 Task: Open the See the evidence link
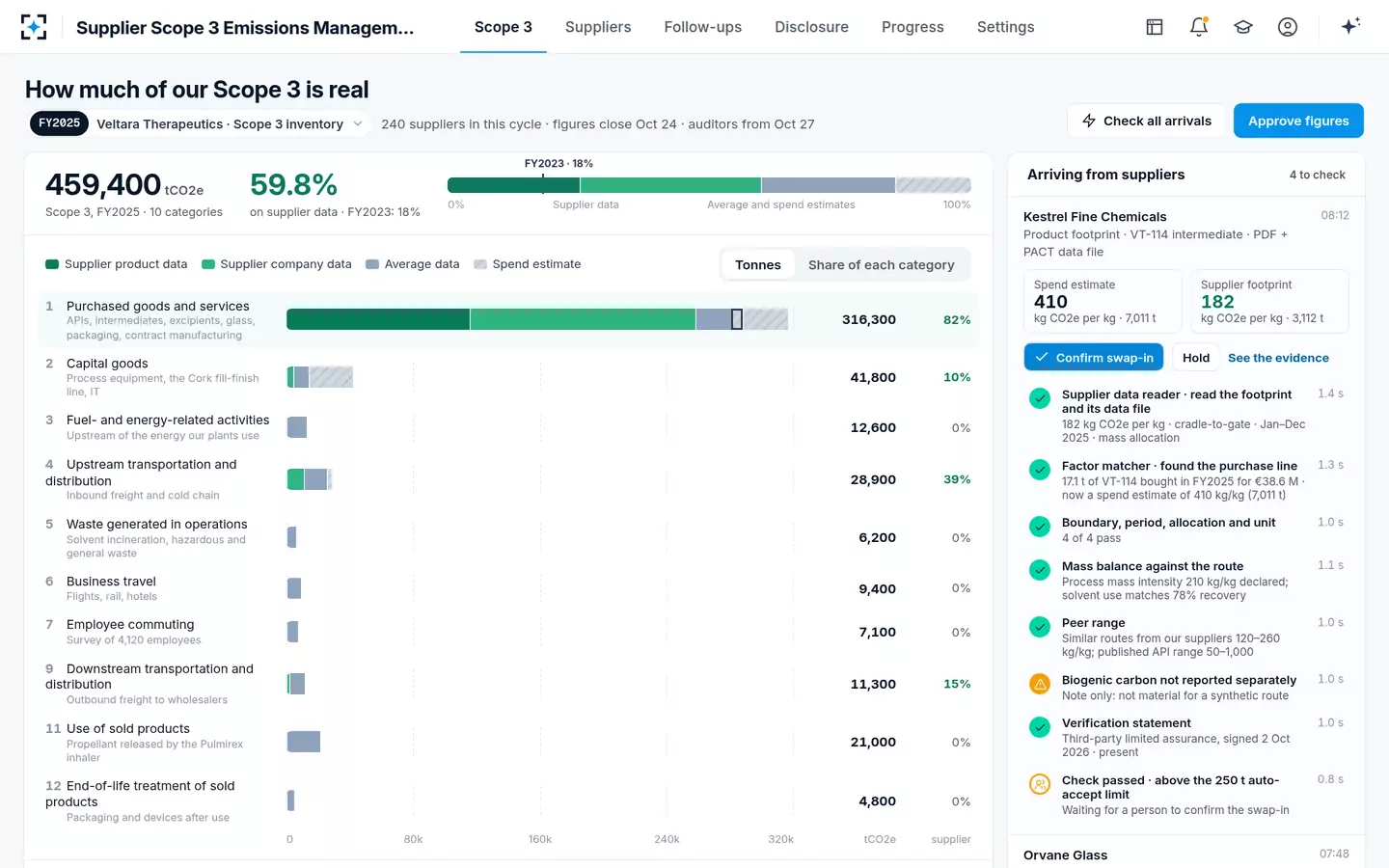coord(1278,358)
